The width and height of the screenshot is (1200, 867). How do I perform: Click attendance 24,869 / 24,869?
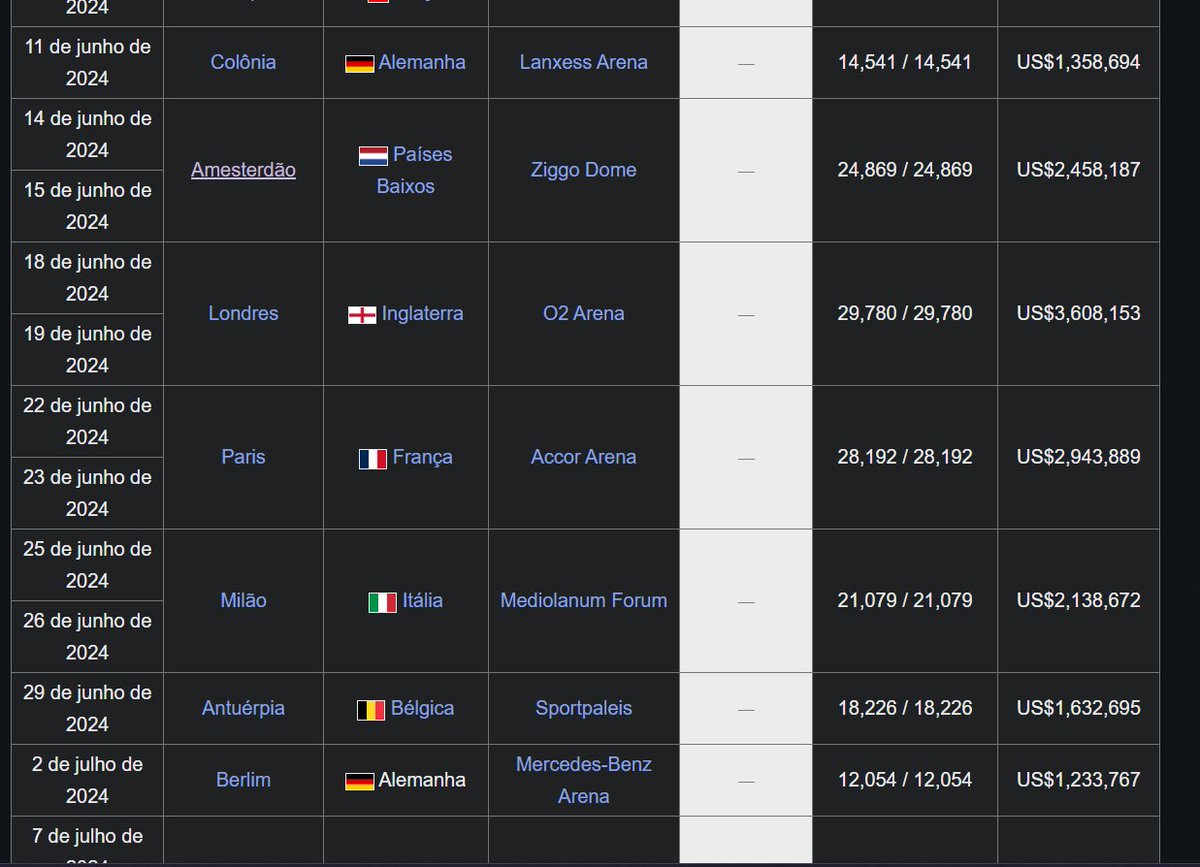905,170
